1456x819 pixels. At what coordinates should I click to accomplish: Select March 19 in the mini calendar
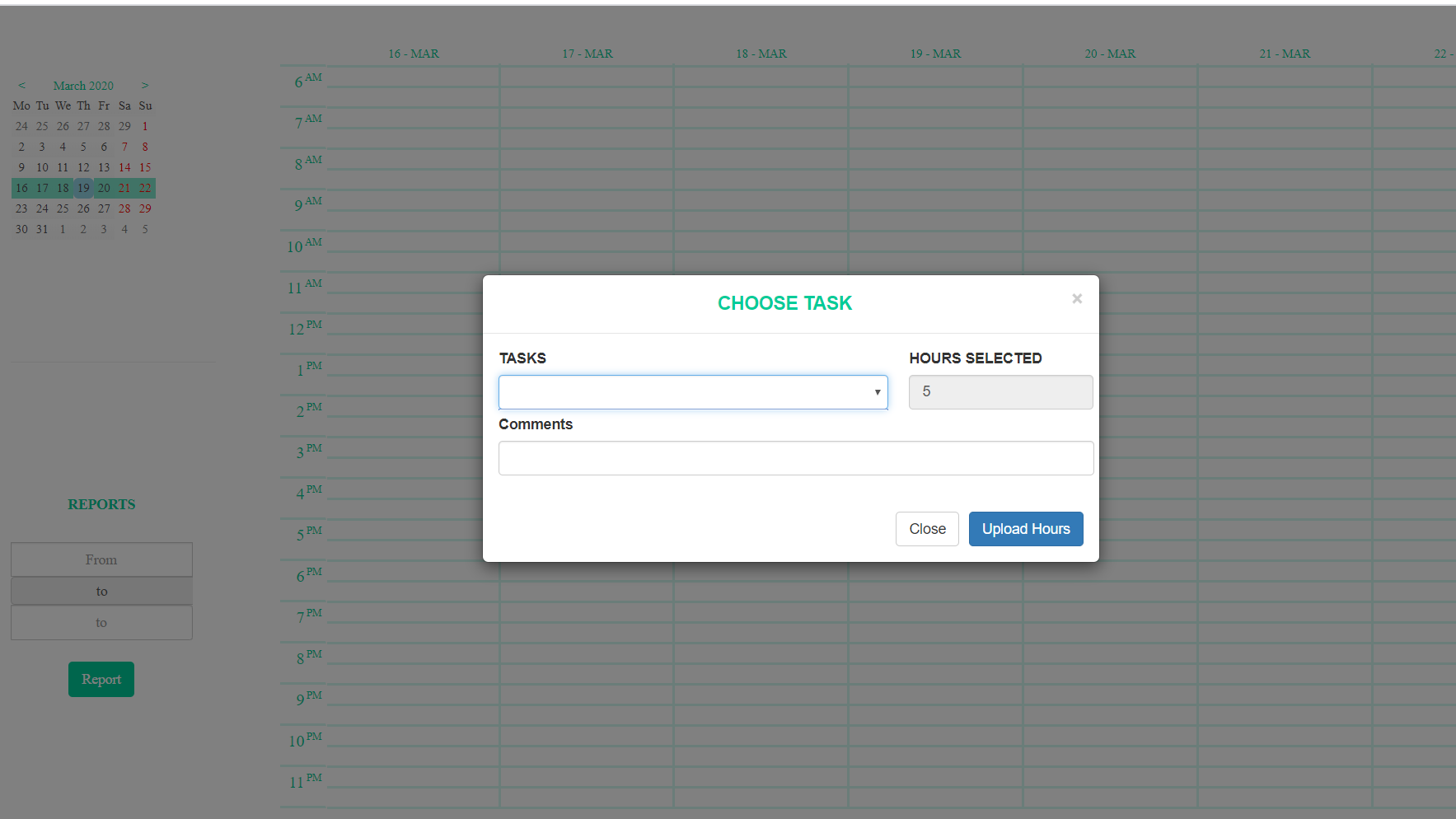coord(83,188)
